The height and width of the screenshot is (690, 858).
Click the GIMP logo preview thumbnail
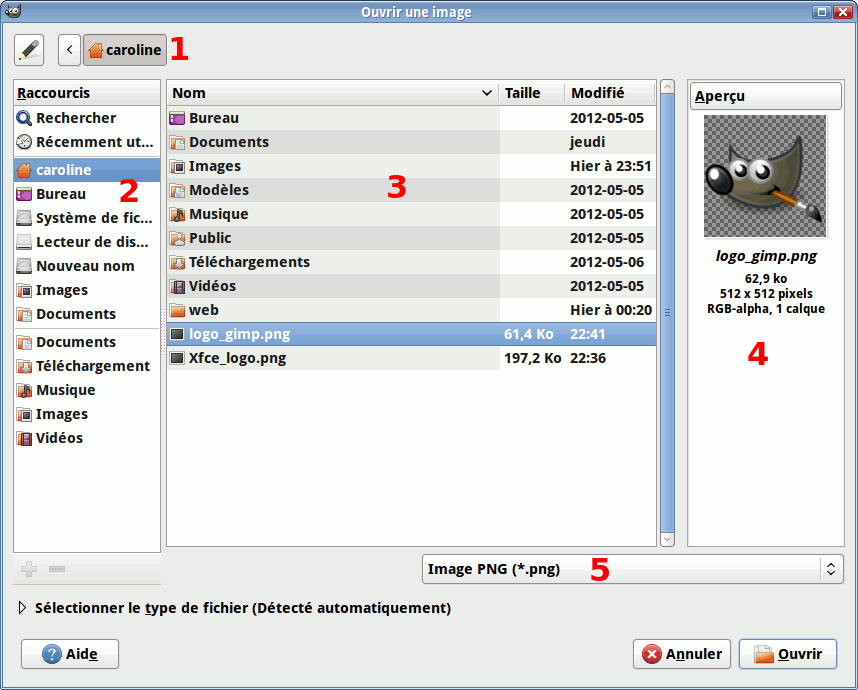(x=765, y=175)
